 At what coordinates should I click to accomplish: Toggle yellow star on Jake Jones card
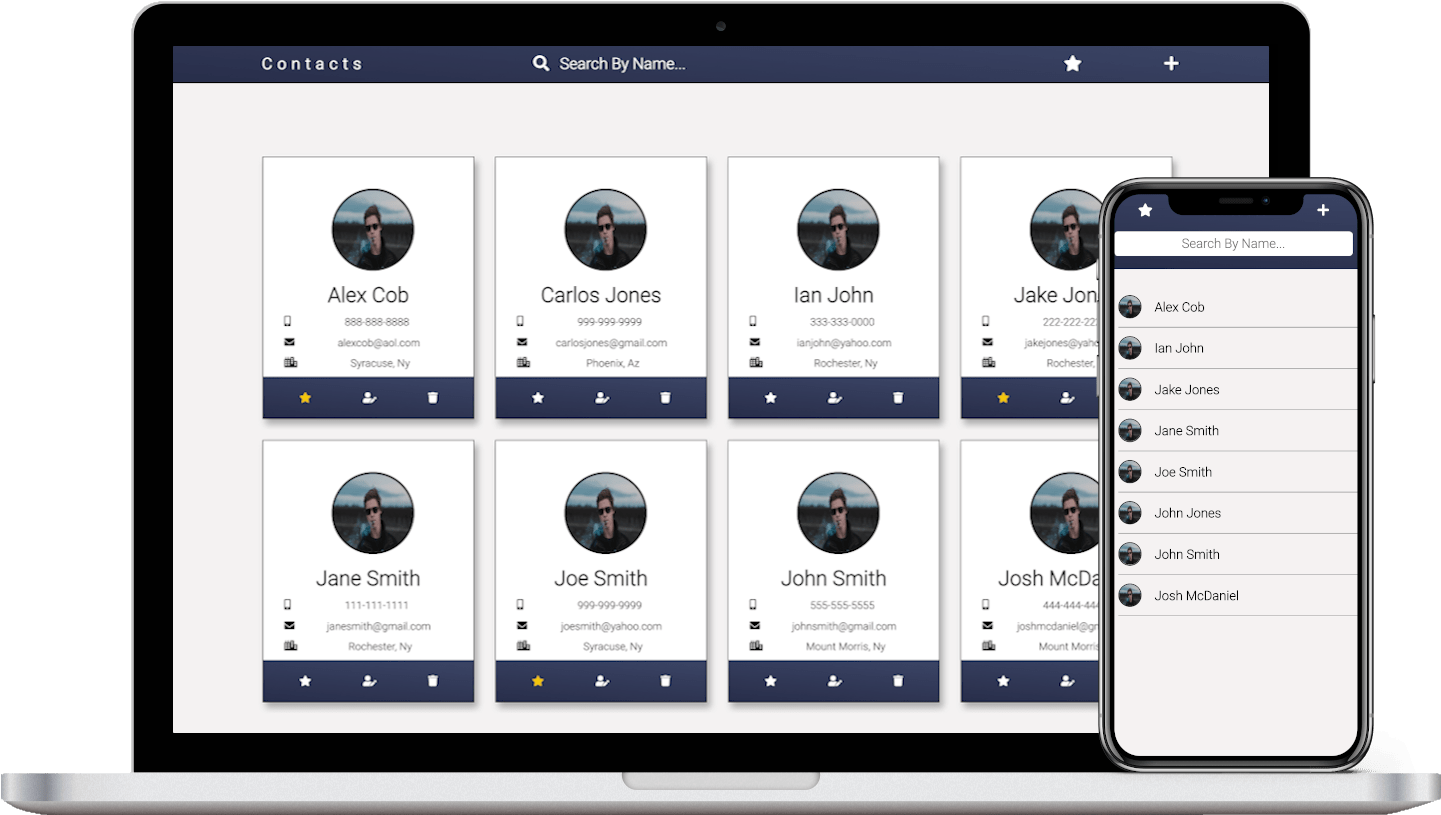1003,398
